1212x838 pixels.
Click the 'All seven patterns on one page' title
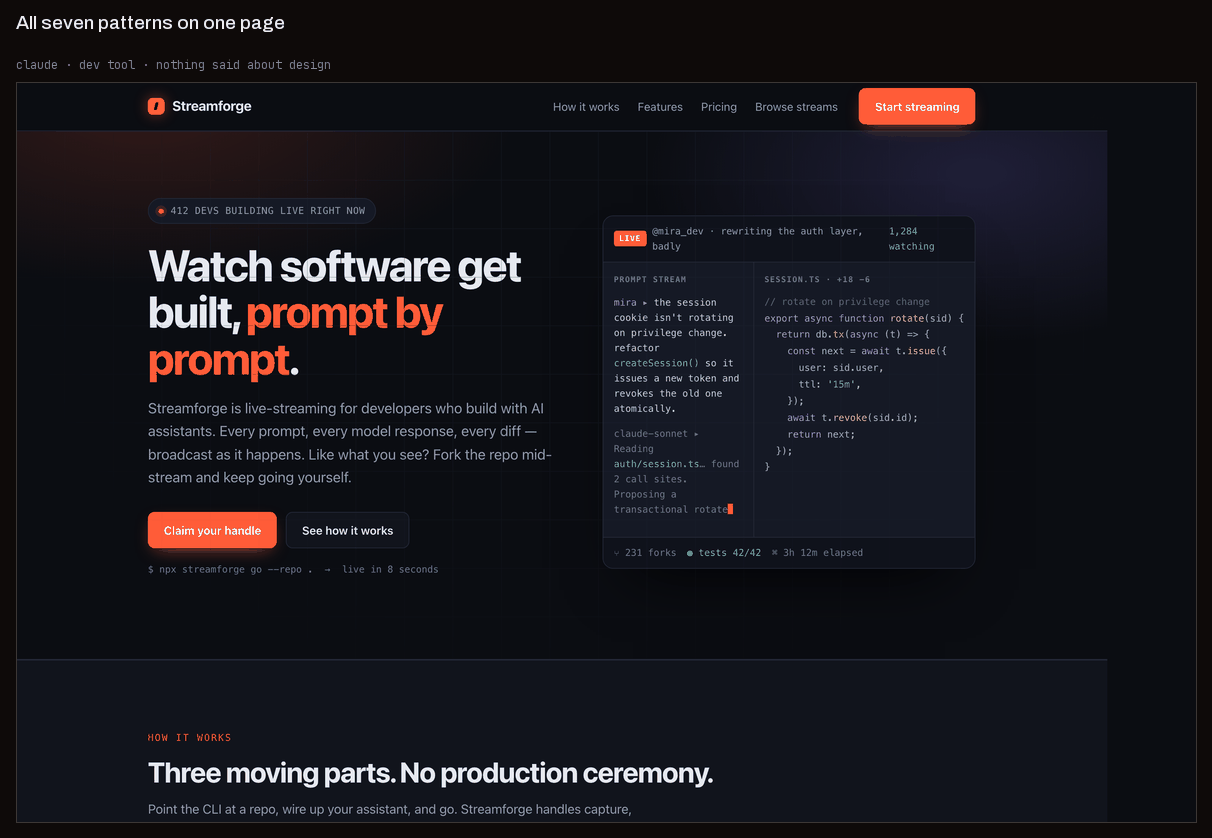point(150,22)
